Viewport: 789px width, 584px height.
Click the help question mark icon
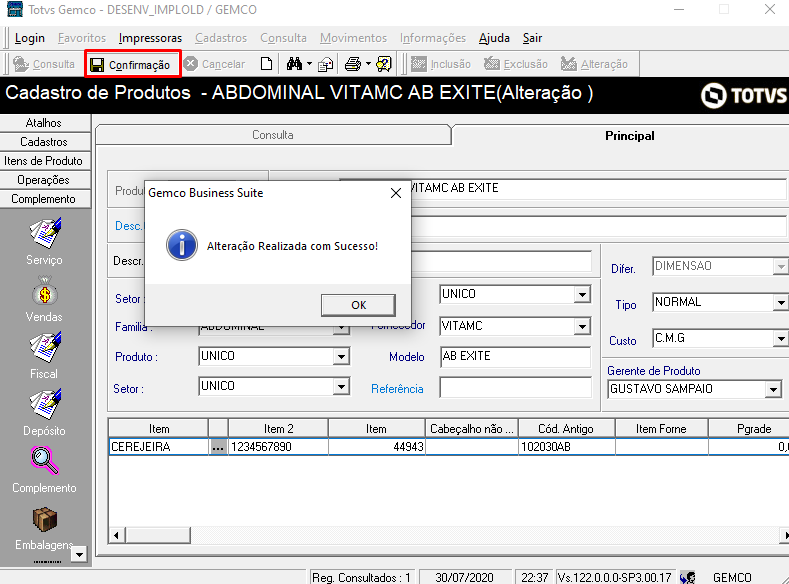(x=383, y=64)
